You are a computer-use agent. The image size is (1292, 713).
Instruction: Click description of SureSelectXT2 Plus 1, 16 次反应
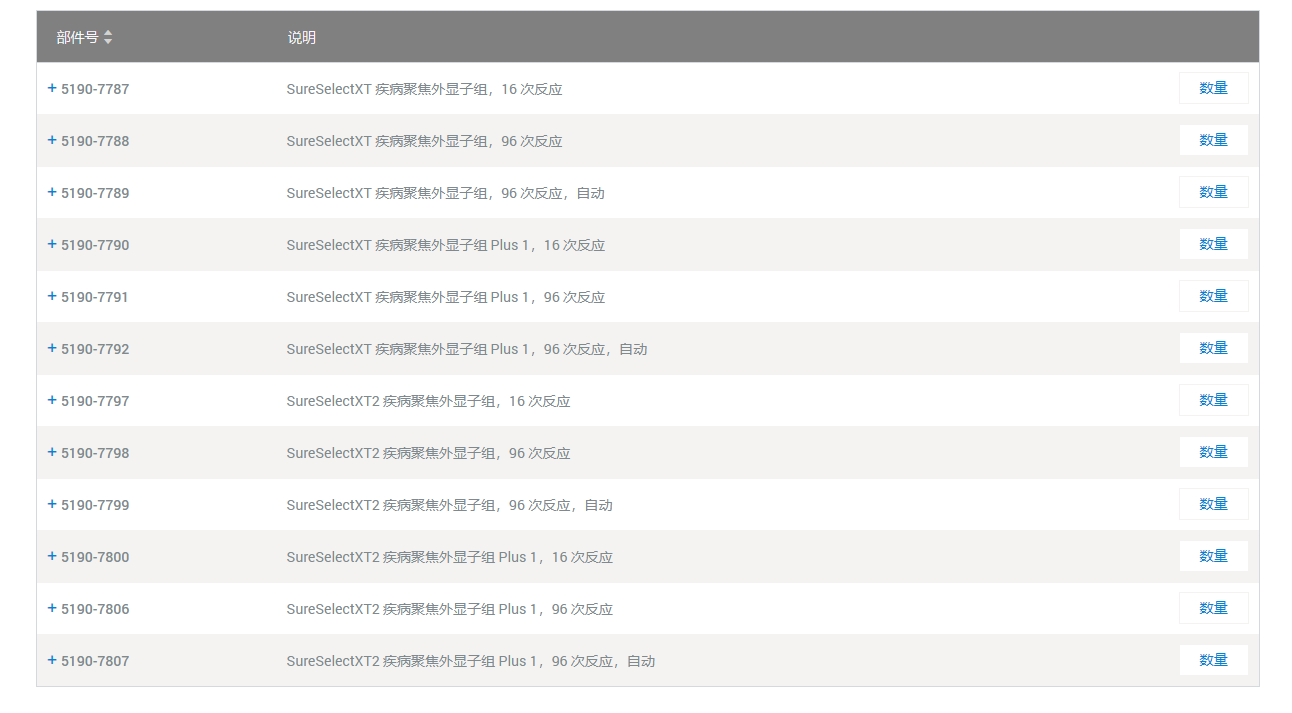[x=449, y=557]
